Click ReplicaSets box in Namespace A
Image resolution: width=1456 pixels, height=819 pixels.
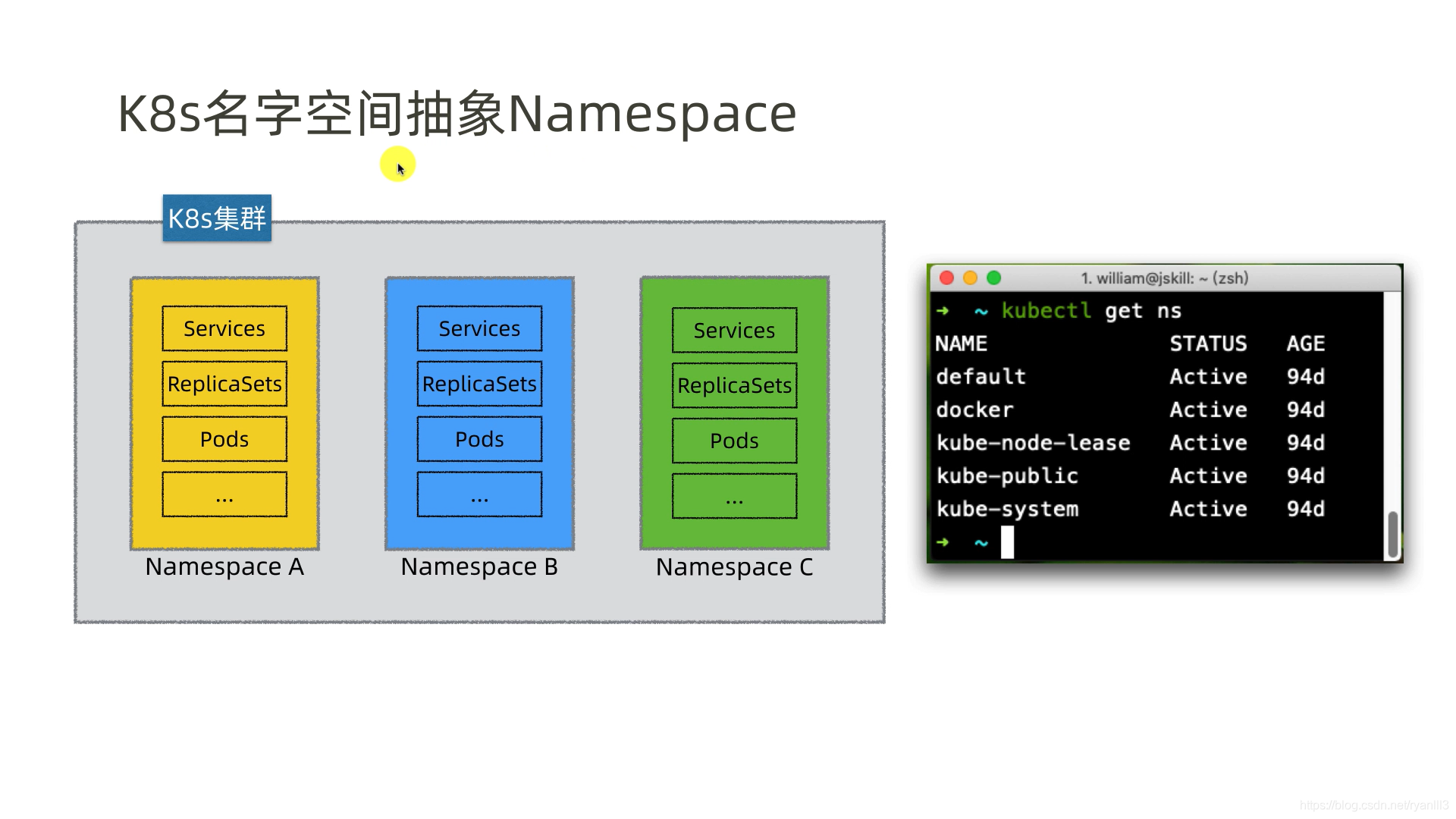coord(224,384)
